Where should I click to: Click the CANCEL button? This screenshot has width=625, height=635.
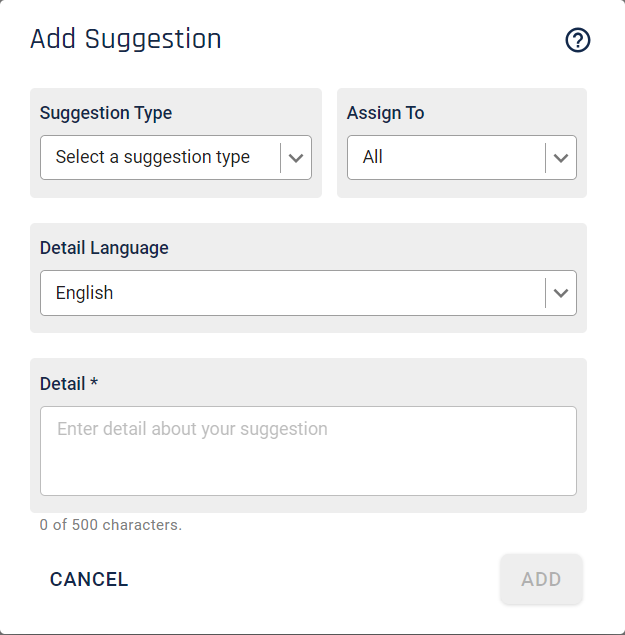pos(89,579)
